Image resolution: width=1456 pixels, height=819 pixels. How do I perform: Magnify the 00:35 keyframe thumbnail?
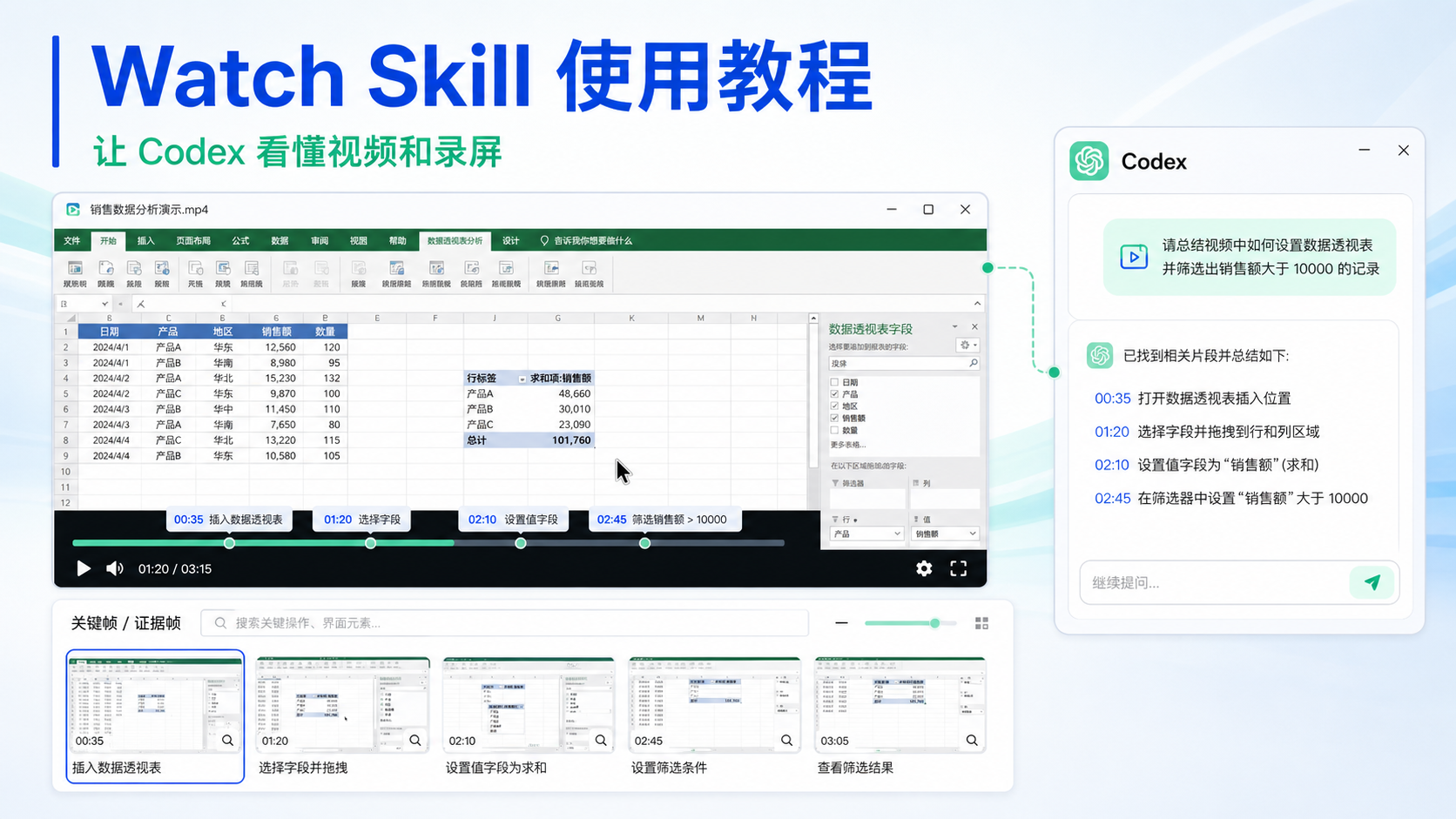click(227, 741)
